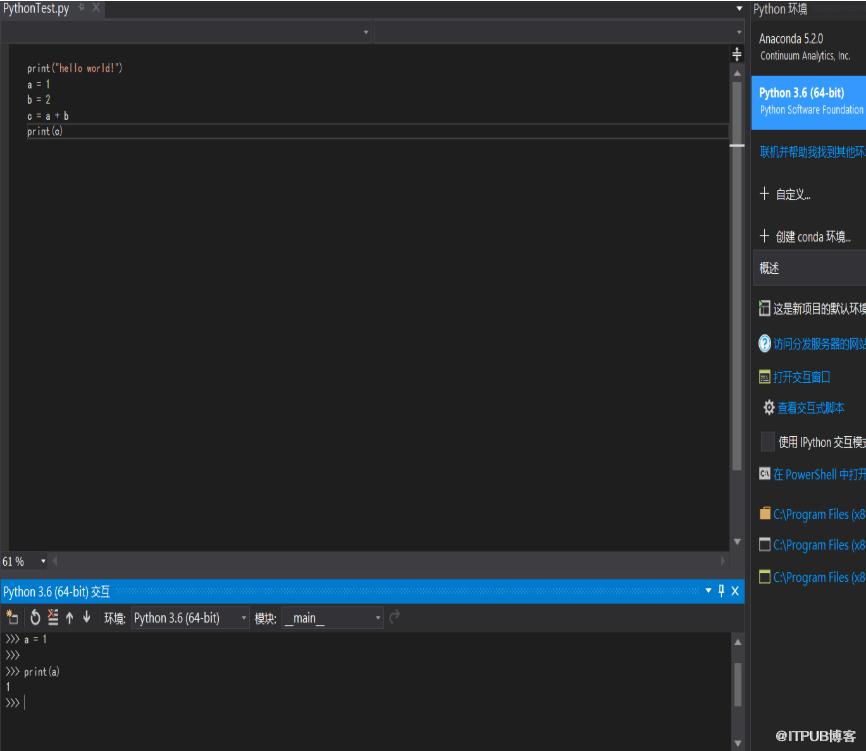Open the 61 % zoom level dropdown

tap(43, 562)
